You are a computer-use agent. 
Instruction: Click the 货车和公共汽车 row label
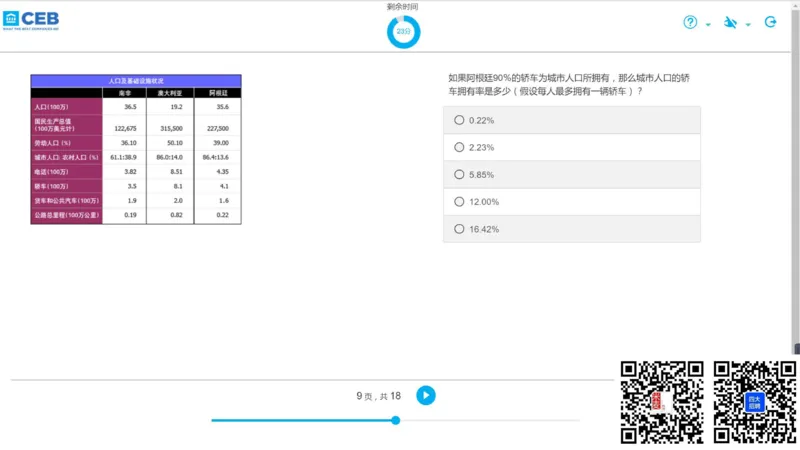[x=66, y=201]
